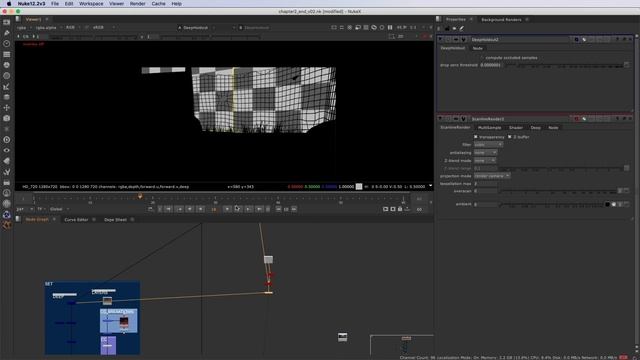This screenshot has height=360, width=640.
Task: Open the Channel nodes toolbar icon
Action: pos(7,54)
